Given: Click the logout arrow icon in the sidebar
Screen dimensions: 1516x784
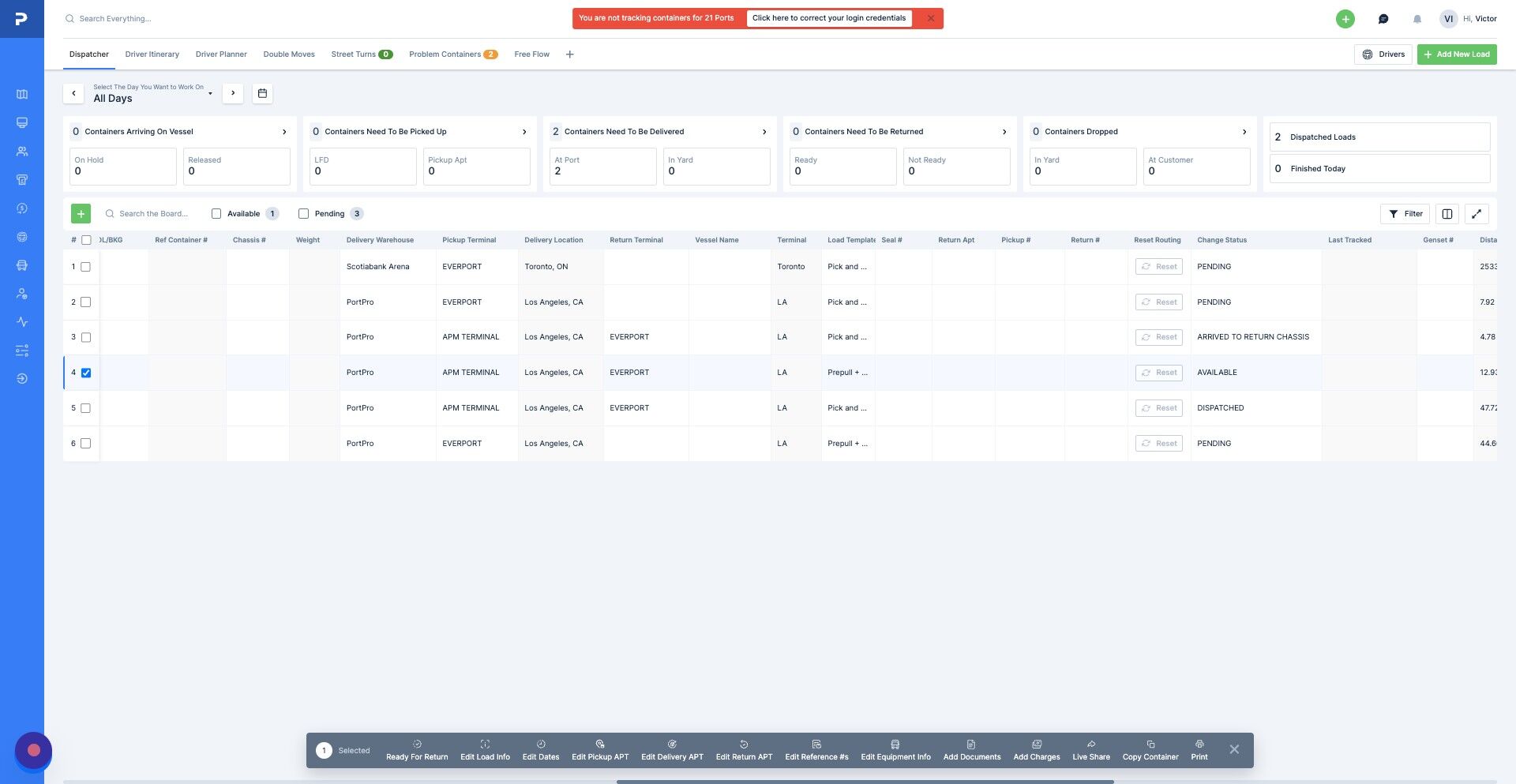Looking at the screenshot, I should point(22,379).
